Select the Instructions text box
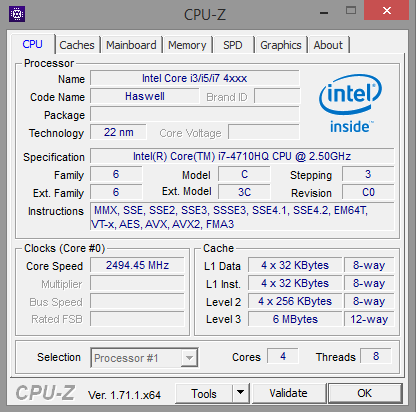 (x=242, y=217)
